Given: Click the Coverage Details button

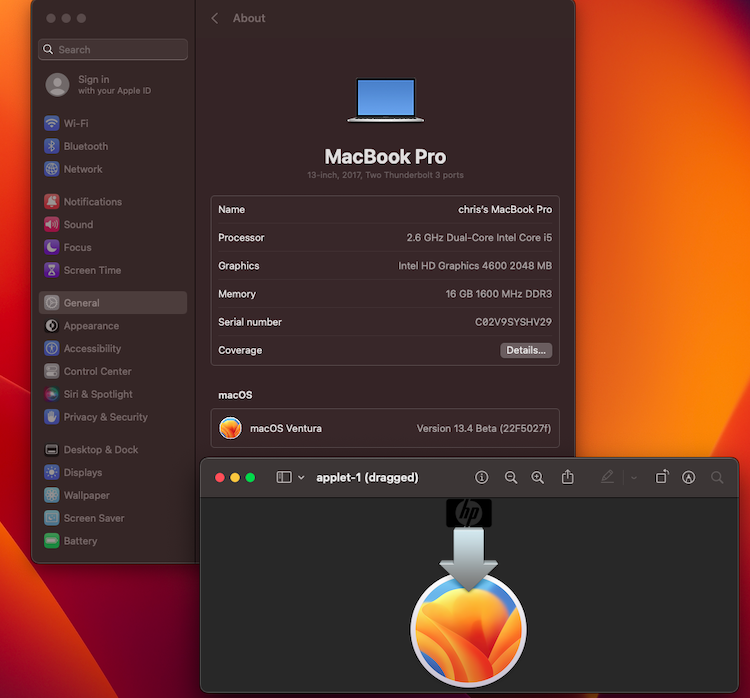Looking at the screenshot, I should pos(526,350).
